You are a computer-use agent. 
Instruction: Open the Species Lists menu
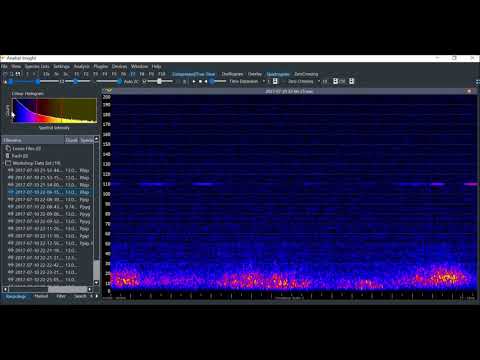37,66
